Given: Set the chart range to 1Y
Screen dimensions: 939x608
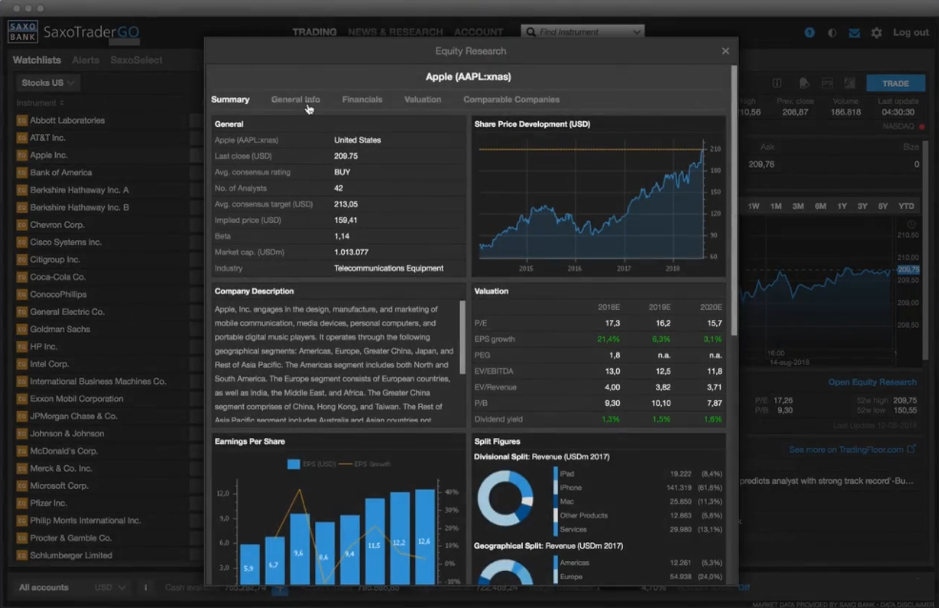Looking at the screenshot, I should coord(841,206).
